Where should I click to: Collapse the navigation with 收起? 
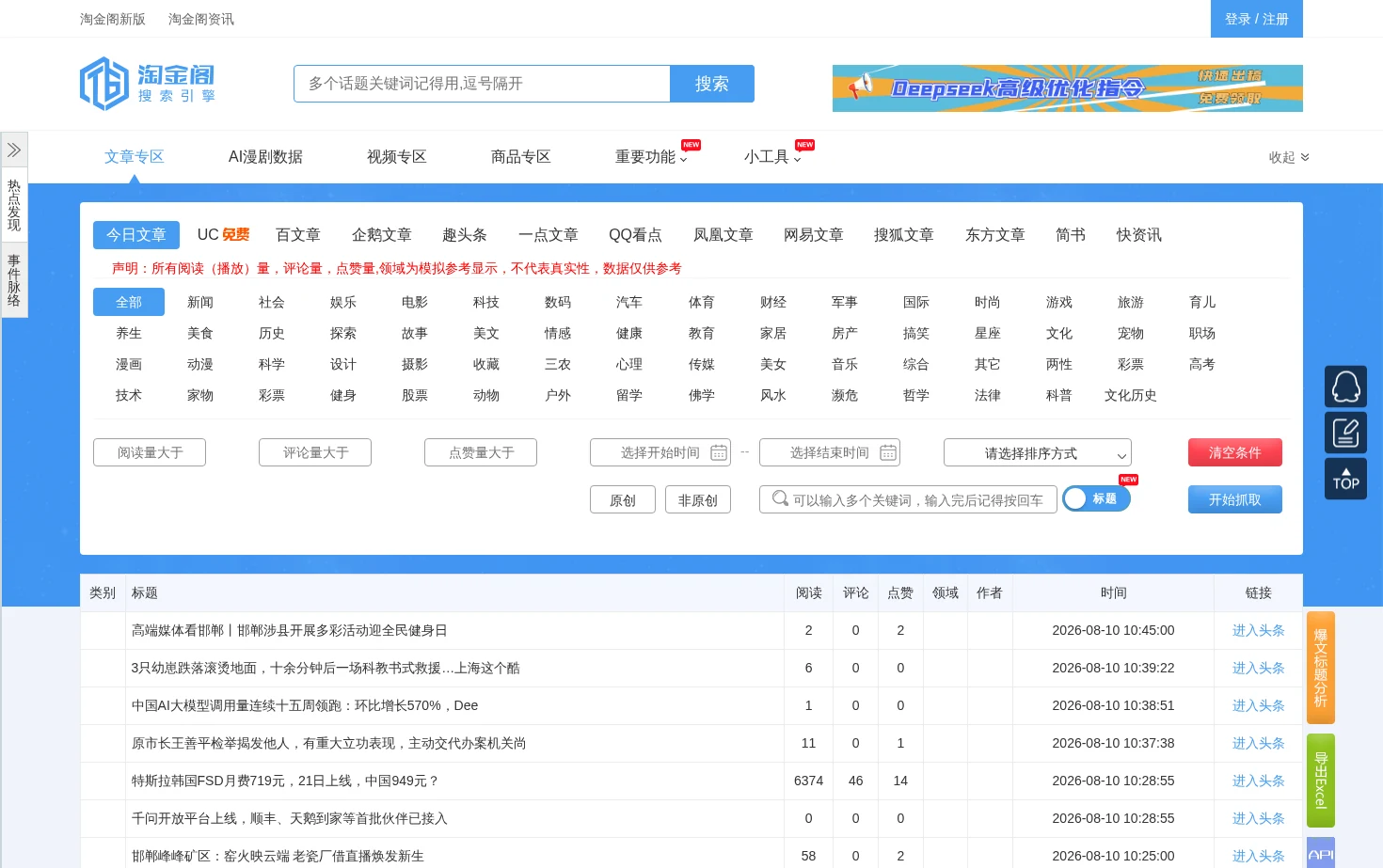click(x=1288, y=157)
